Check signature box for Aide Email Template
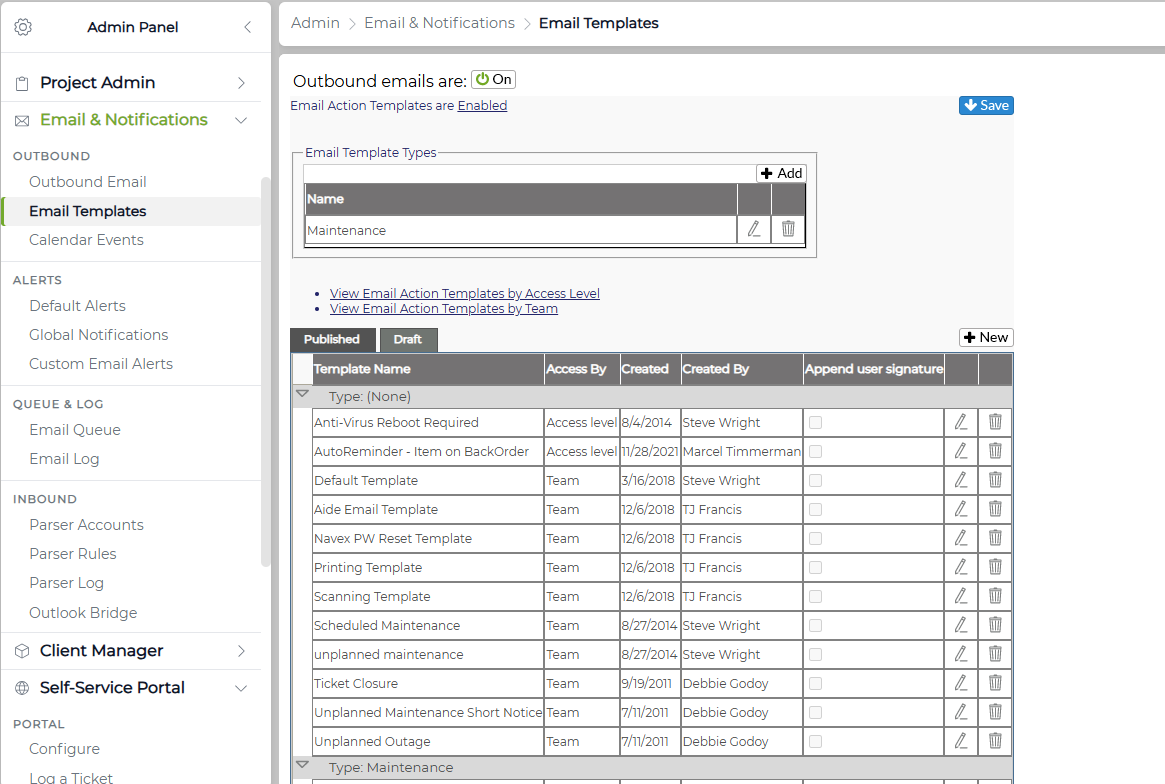The height and width of the screenshot is (784, 1165). click(815, 509)
